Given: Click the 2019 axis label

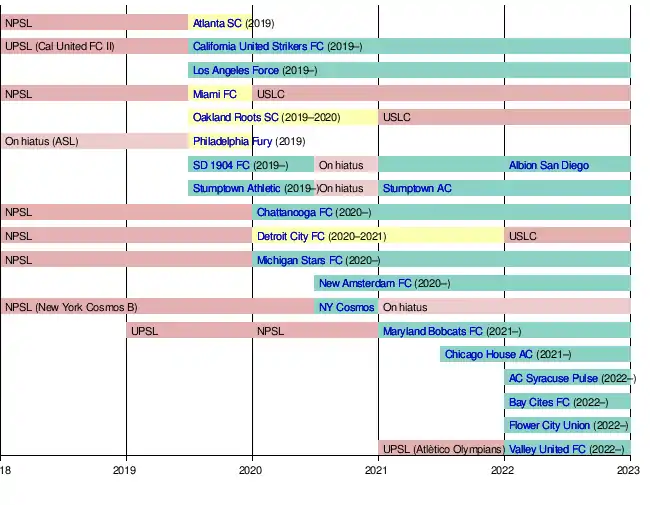Looking at the screenshot, I should click(124, 470).
